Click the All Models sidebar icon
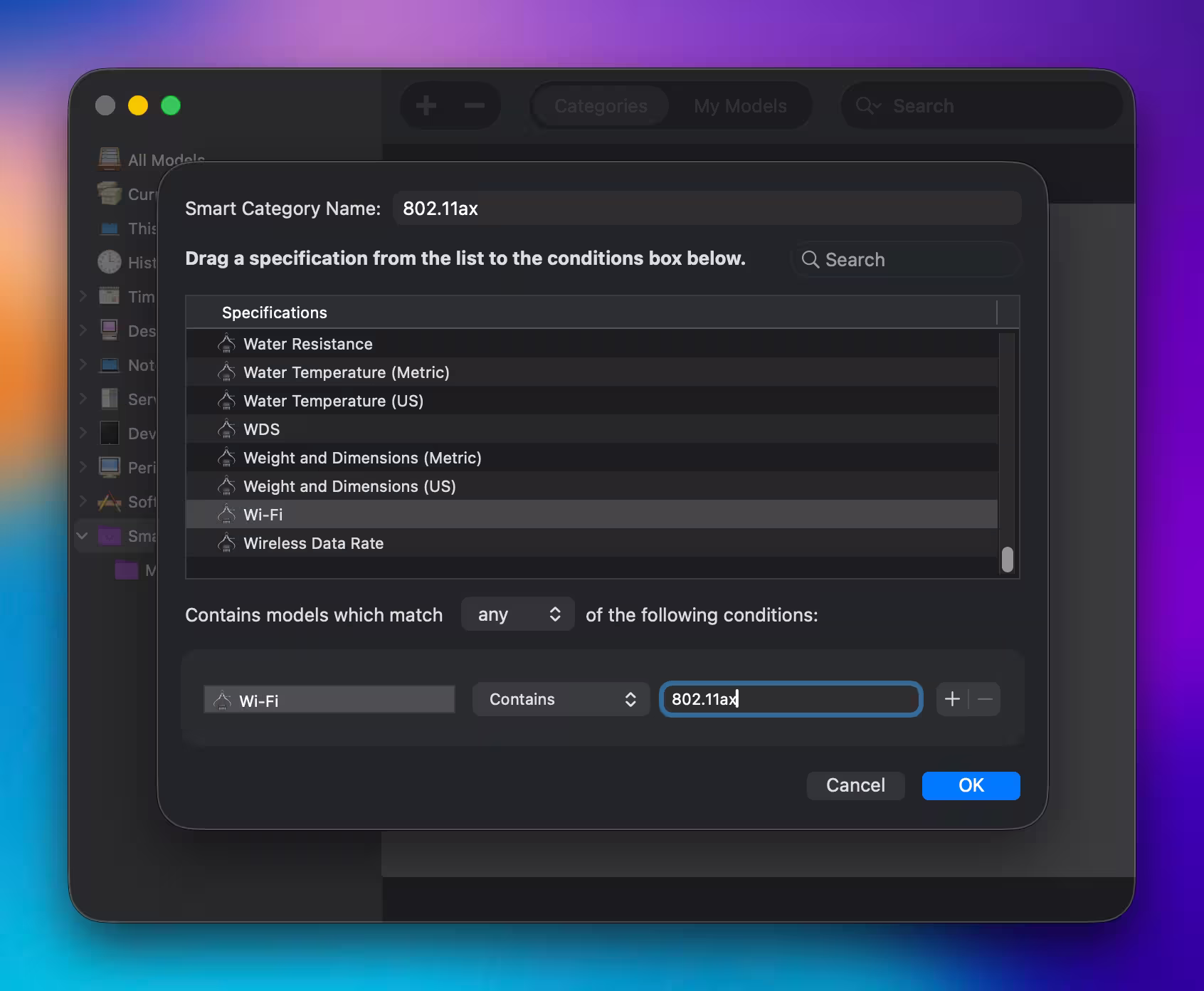This screenshot has height=991, width=1204. [x=110, y=159]
